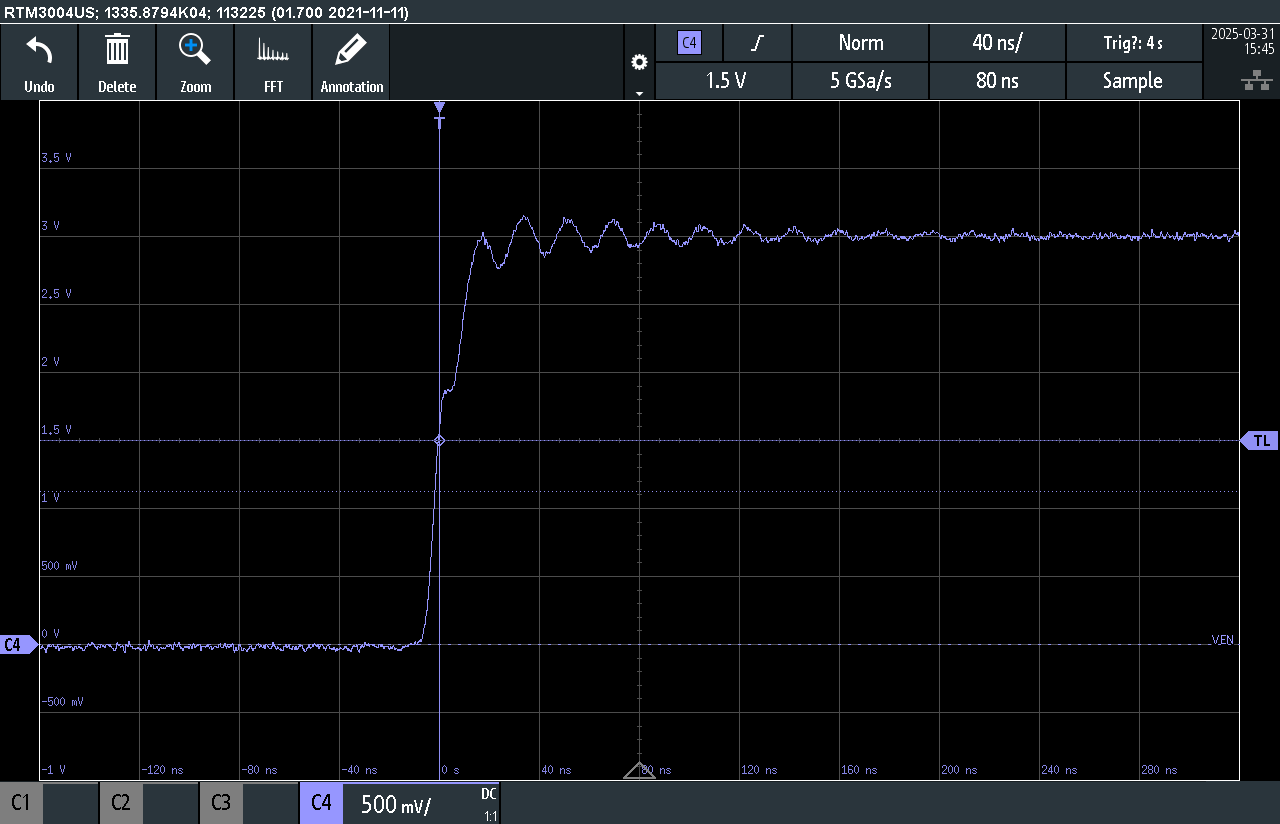Select the Delete icon in toolbar
Image resolution: width=1280 pixels, height=824 pixels.
point(117,62)
